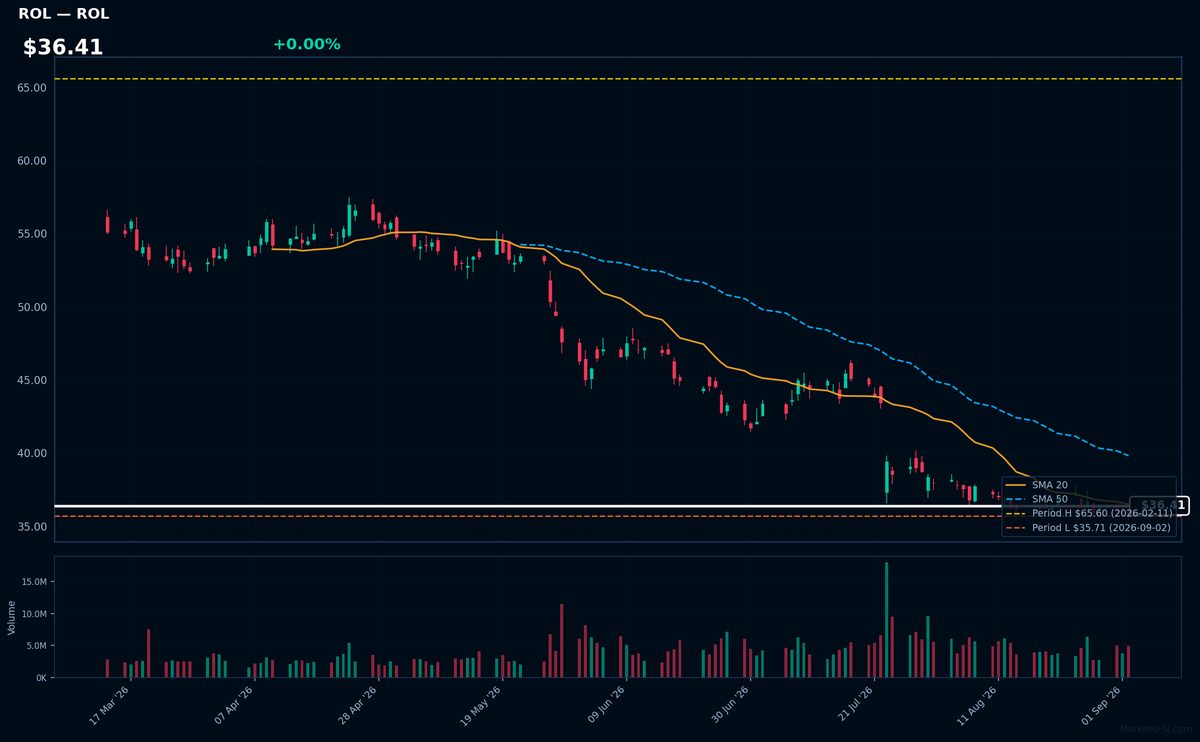Image resolution: width=1200 pixels, height=742 pixels.
Task: Click the 40.00 price axis label
Action: (32, 453)
